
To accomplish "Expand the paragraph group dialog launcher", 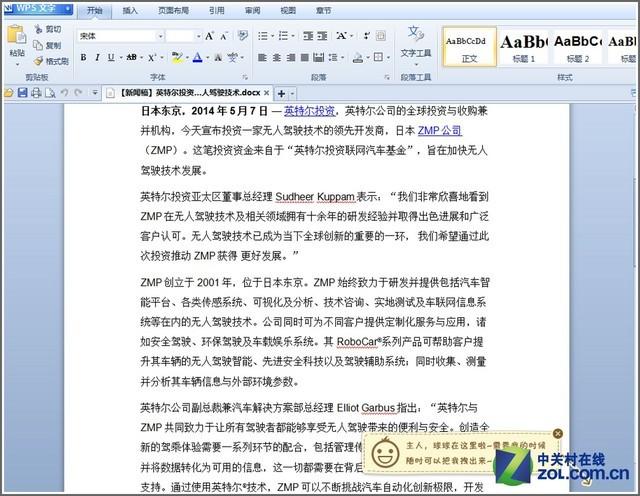I will pyautogui.click(x=387, y=77).
